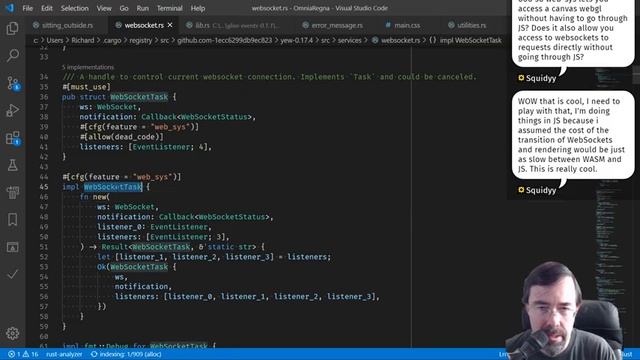This screenshot has height=360, width=640.
Task: Click the Users breadcrumb segment
Action: tap(55, 40)
